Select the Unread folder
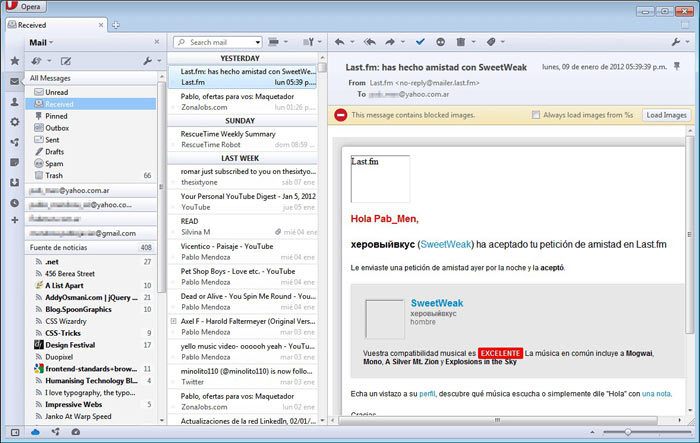 click(x=91, y=92)
